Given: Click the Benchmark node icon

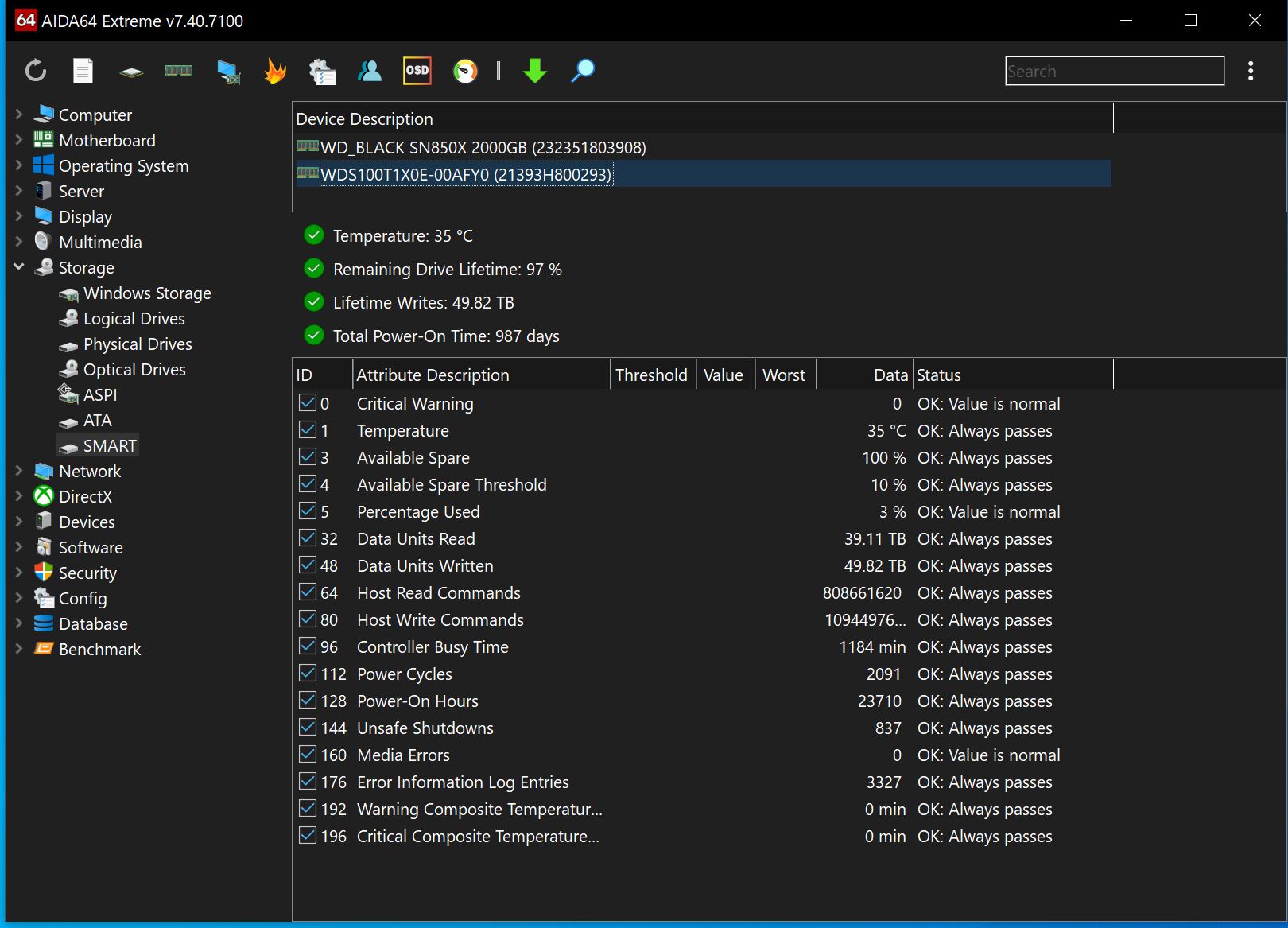Looking at the screenshot, I should click(44, 649).
